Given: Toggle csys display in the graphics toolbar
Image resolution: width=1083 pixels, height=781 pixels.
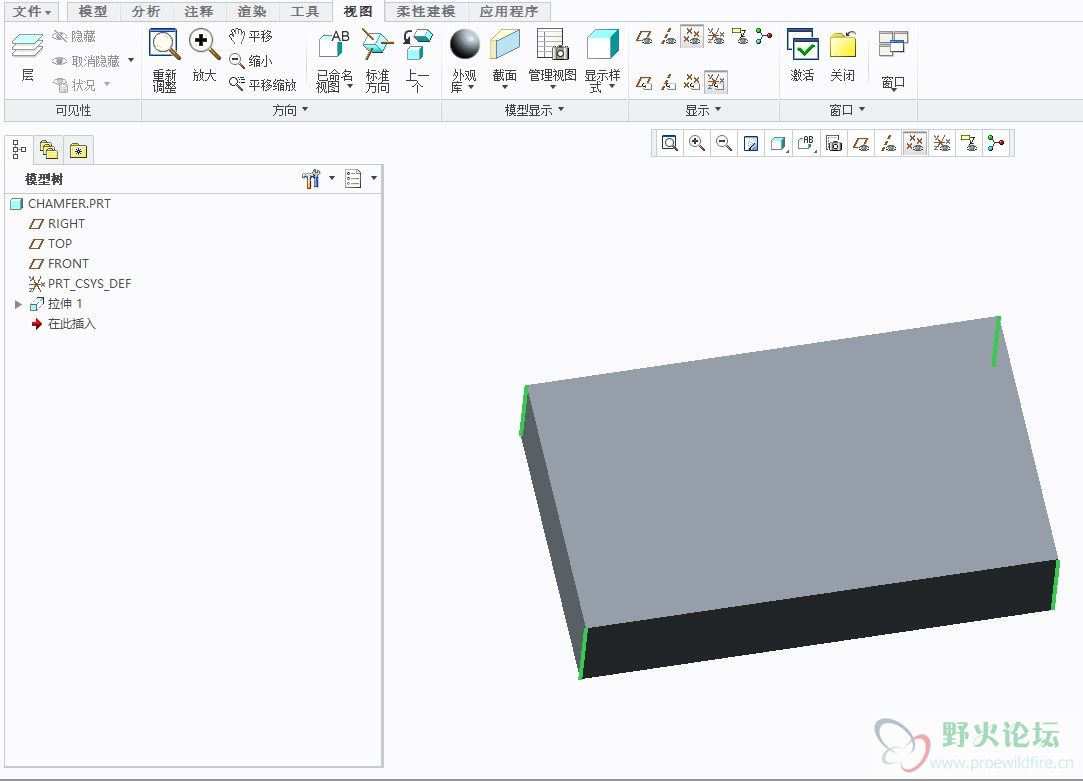Looking at the screenshot, I should coord(941,144).
